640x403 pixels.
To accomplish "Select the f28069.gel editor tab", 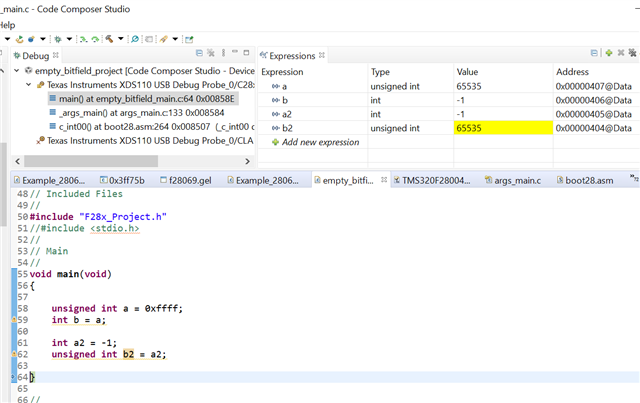I will coord(190,180).
